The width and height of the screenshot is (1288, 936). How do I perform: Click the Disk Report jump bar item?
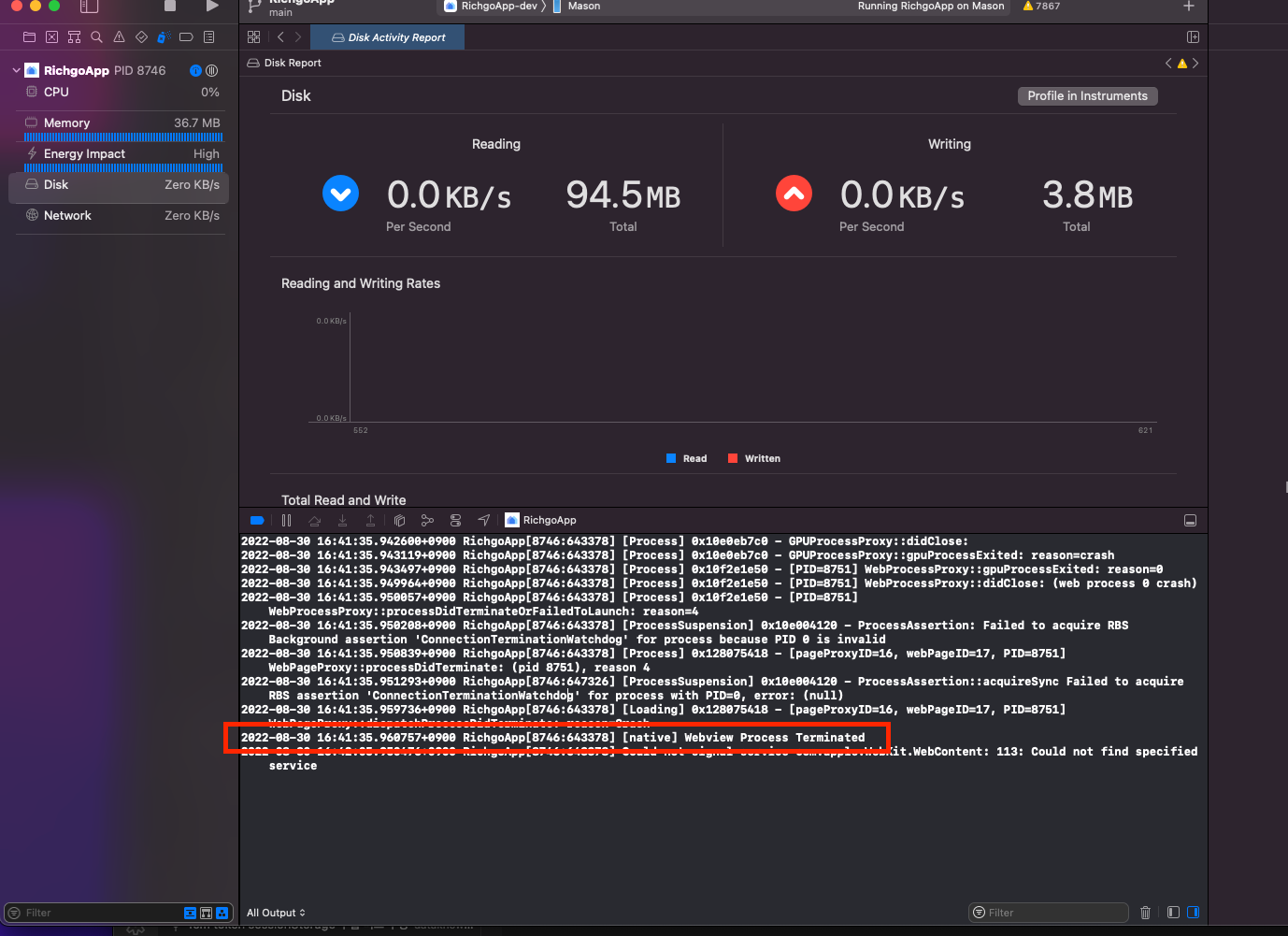(x=284, y=63)
